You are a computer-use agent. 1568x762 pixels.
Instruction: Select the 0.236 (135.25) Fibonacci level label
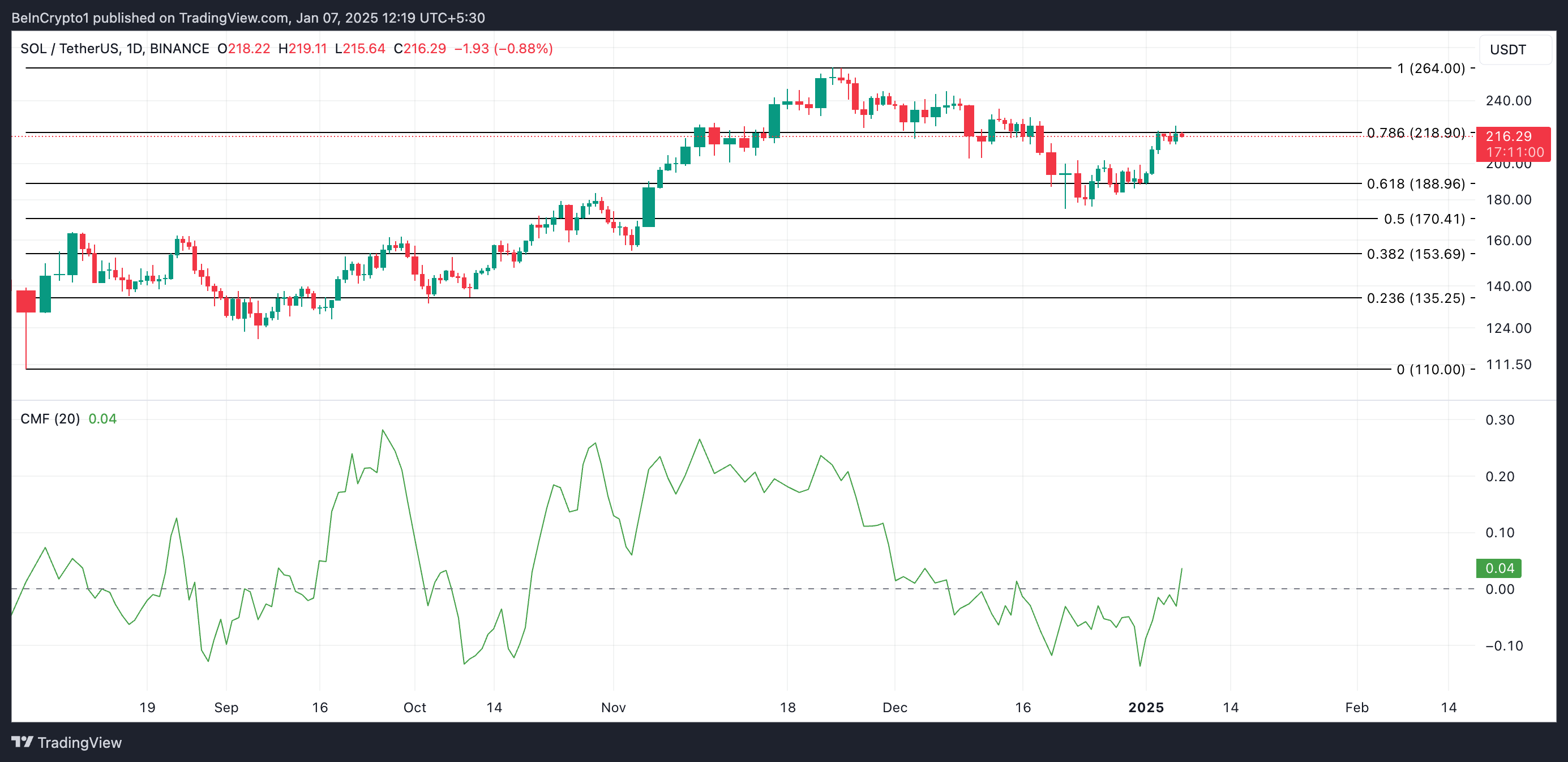click(1415, 298)
